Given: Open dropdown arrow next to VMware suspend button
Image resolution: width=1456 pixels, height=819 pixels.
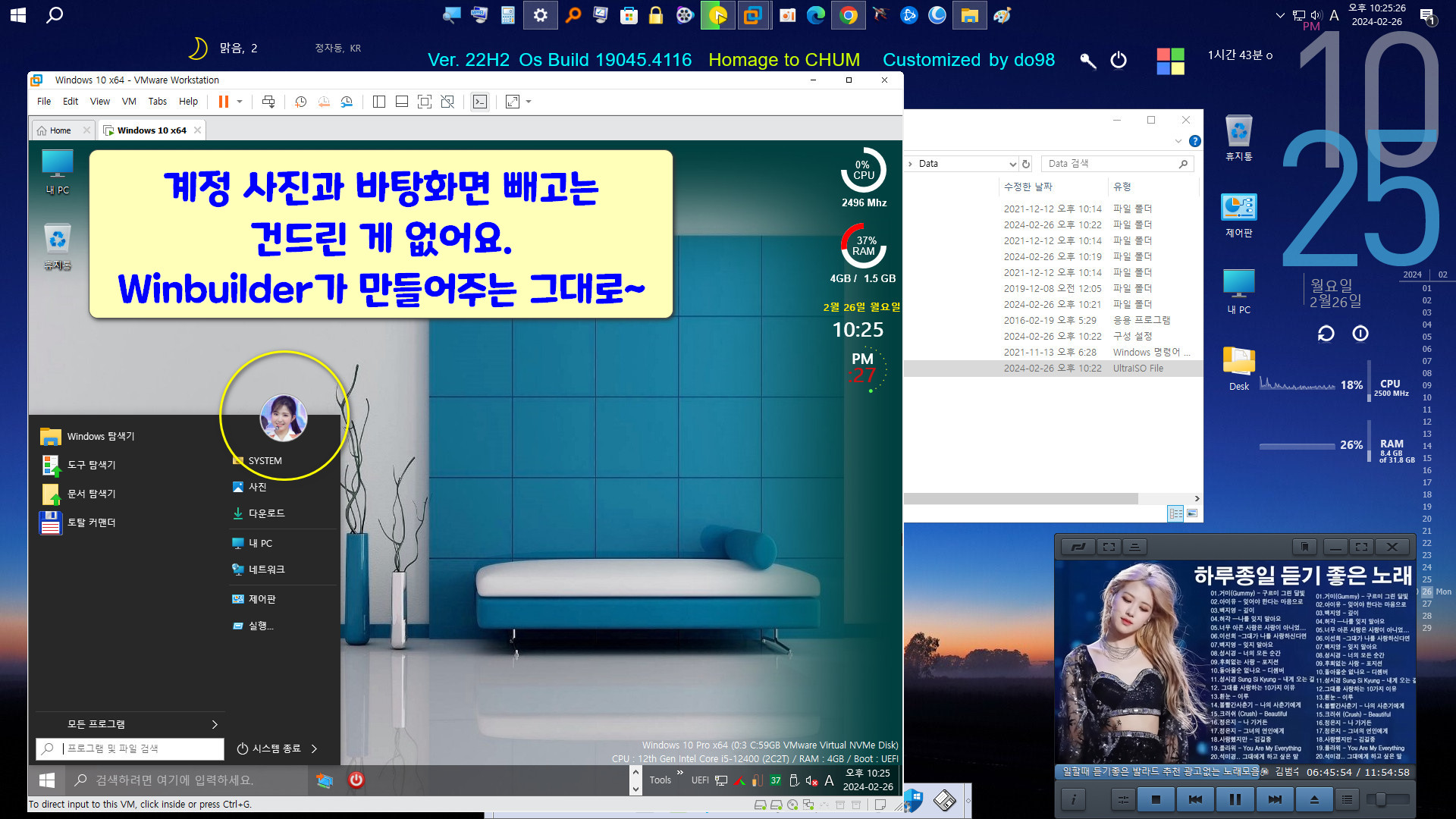Looking at the screenshot, I should (240, 102).
